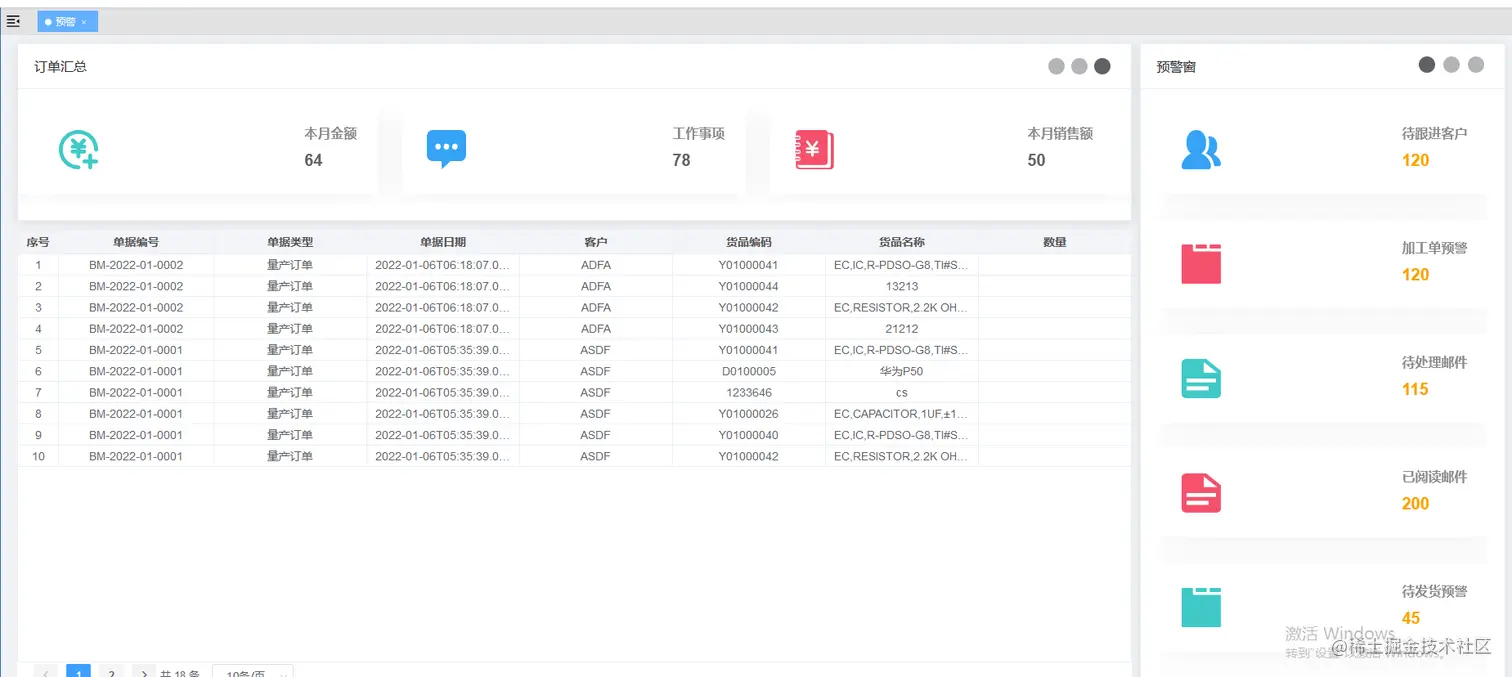The image size is (1512, 677).
Task: Click the date cell in row 9
Action: [443, 435]
